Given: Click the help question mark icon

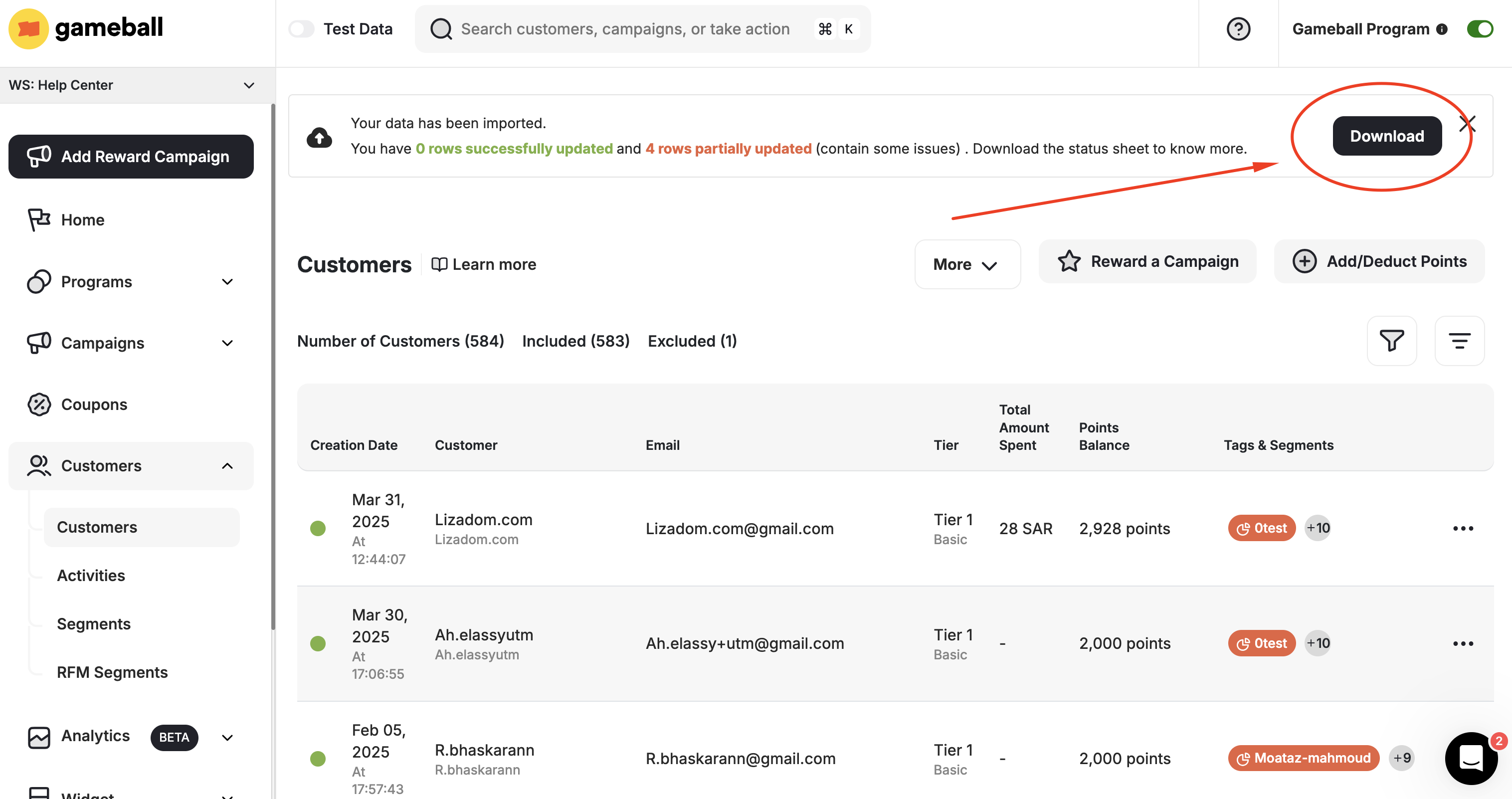Looking at the screenshot, I should point(1238,29).
